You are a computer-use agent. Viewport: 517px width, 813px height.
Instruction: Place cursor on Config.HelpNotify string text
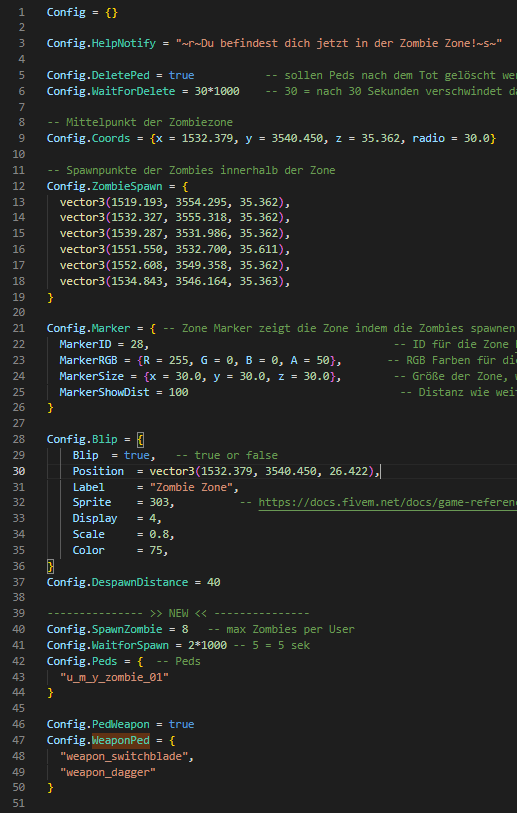pyautogui.click(x=339, y=44)
